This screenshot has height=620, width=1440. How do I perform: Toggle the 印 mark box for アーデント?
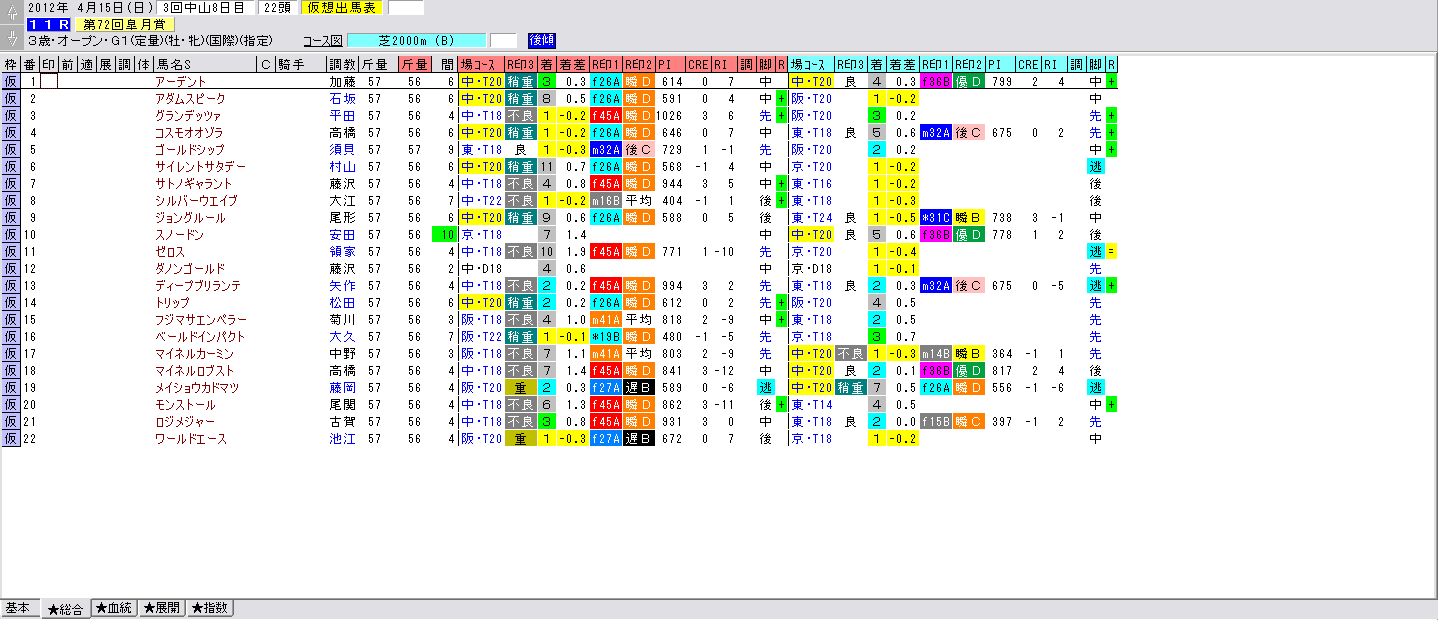click(48, 82)
